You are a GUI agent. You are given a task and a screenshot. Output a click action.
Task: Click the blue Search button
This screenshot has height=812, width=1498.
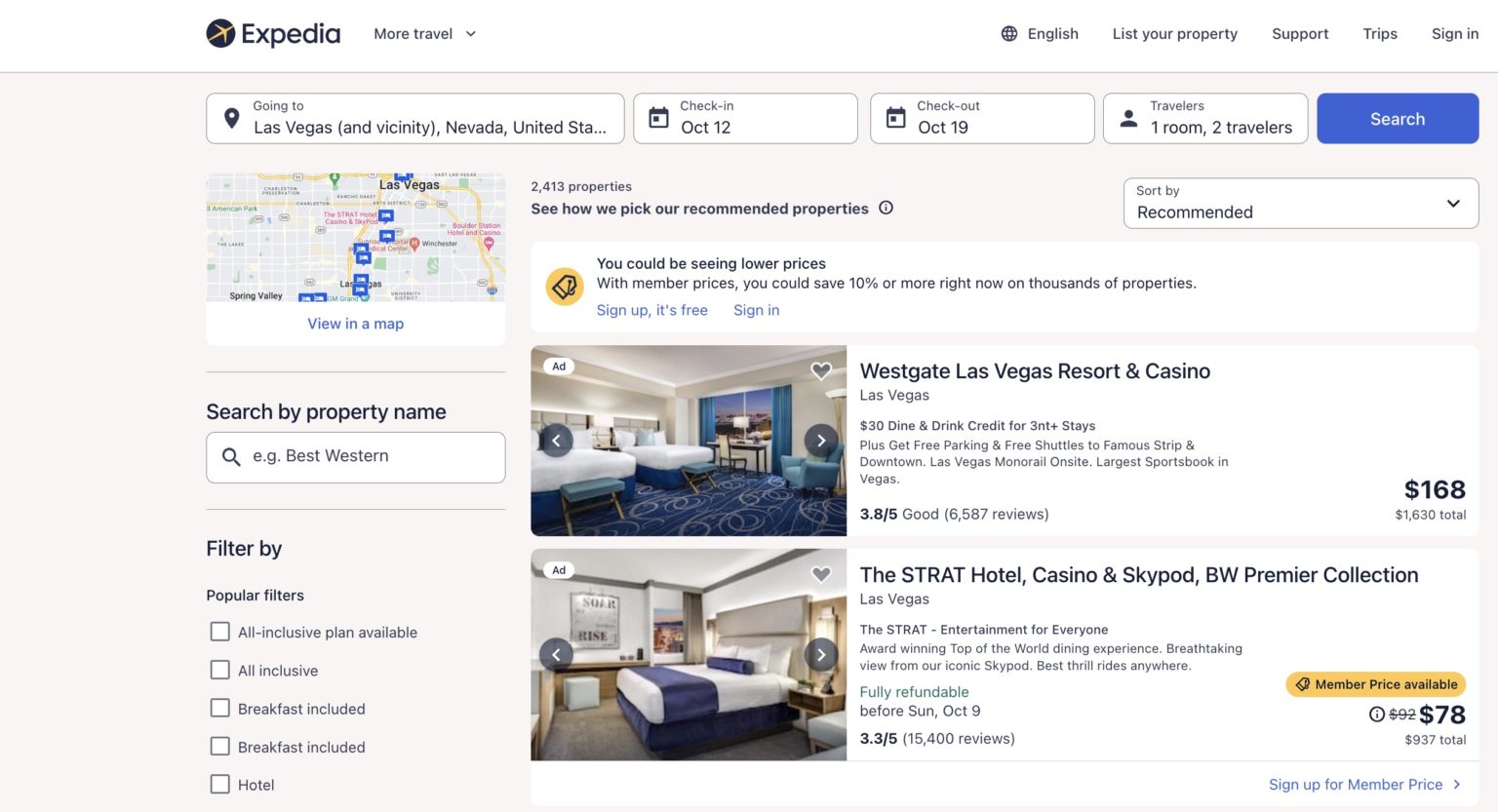(x=1397, y=118)
